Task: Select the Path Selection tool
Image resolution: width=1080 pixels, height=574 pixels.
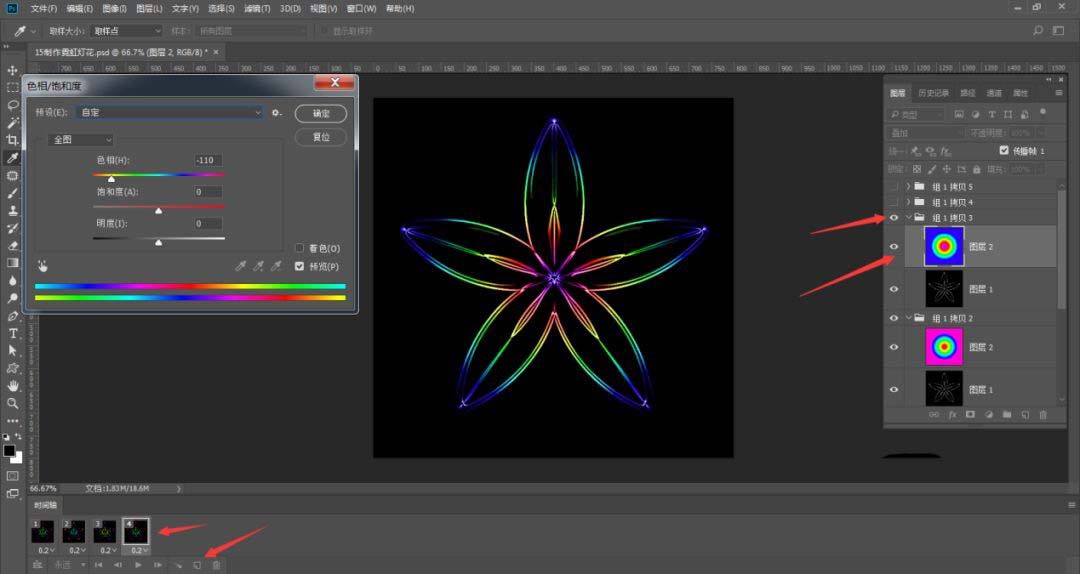Action: tap(12, 350)
